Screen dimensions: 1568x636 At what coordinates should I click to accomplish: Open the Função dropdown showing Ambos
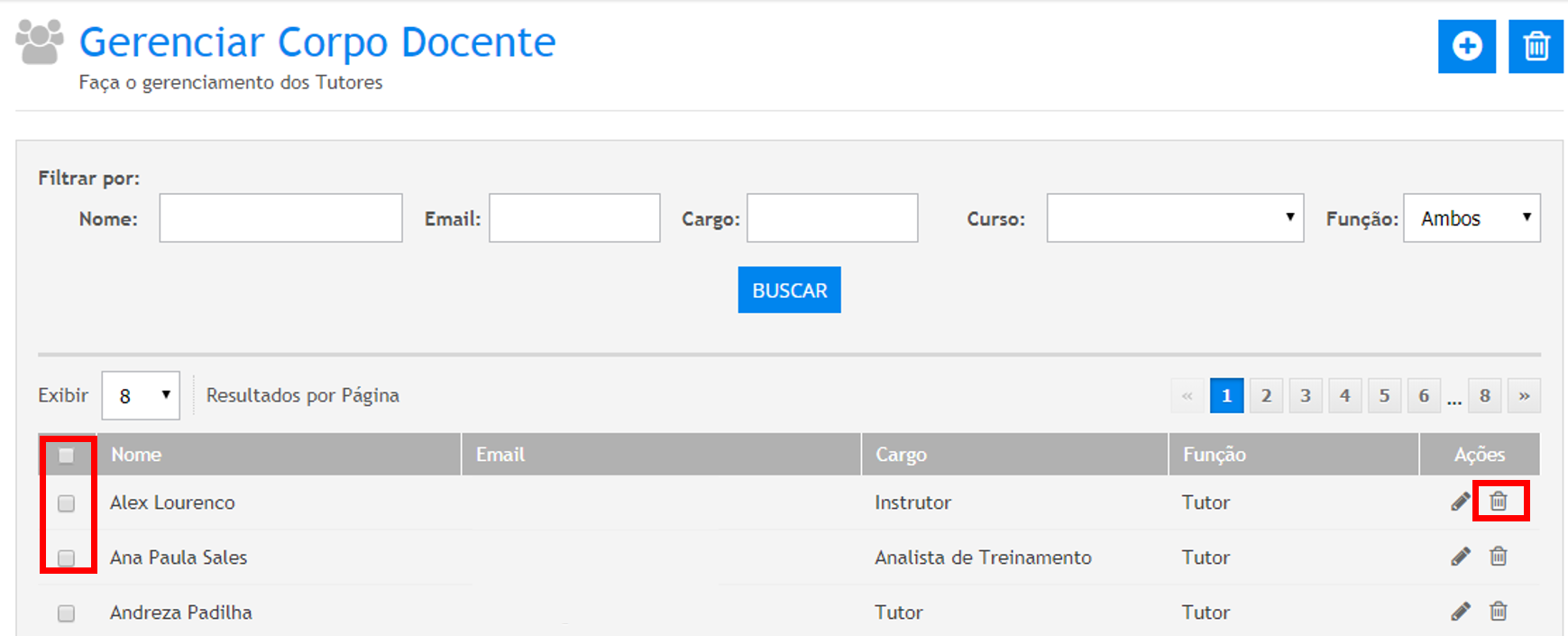pos(1471,218)
